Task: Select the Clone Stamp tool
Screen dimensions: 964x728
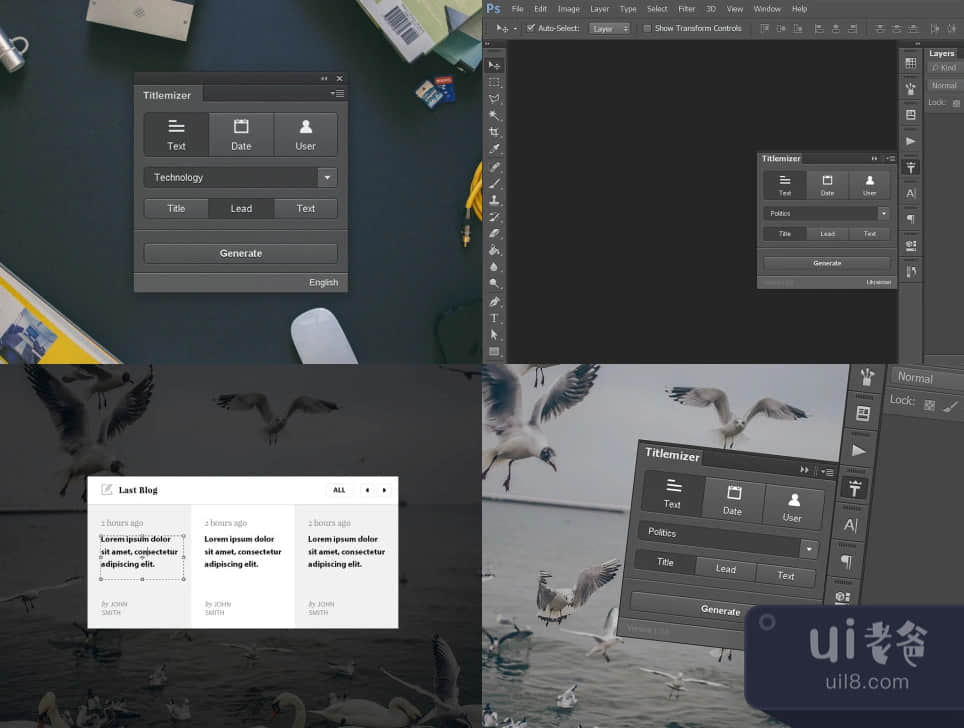Action: pyautogui.click(x=494, y=200)
